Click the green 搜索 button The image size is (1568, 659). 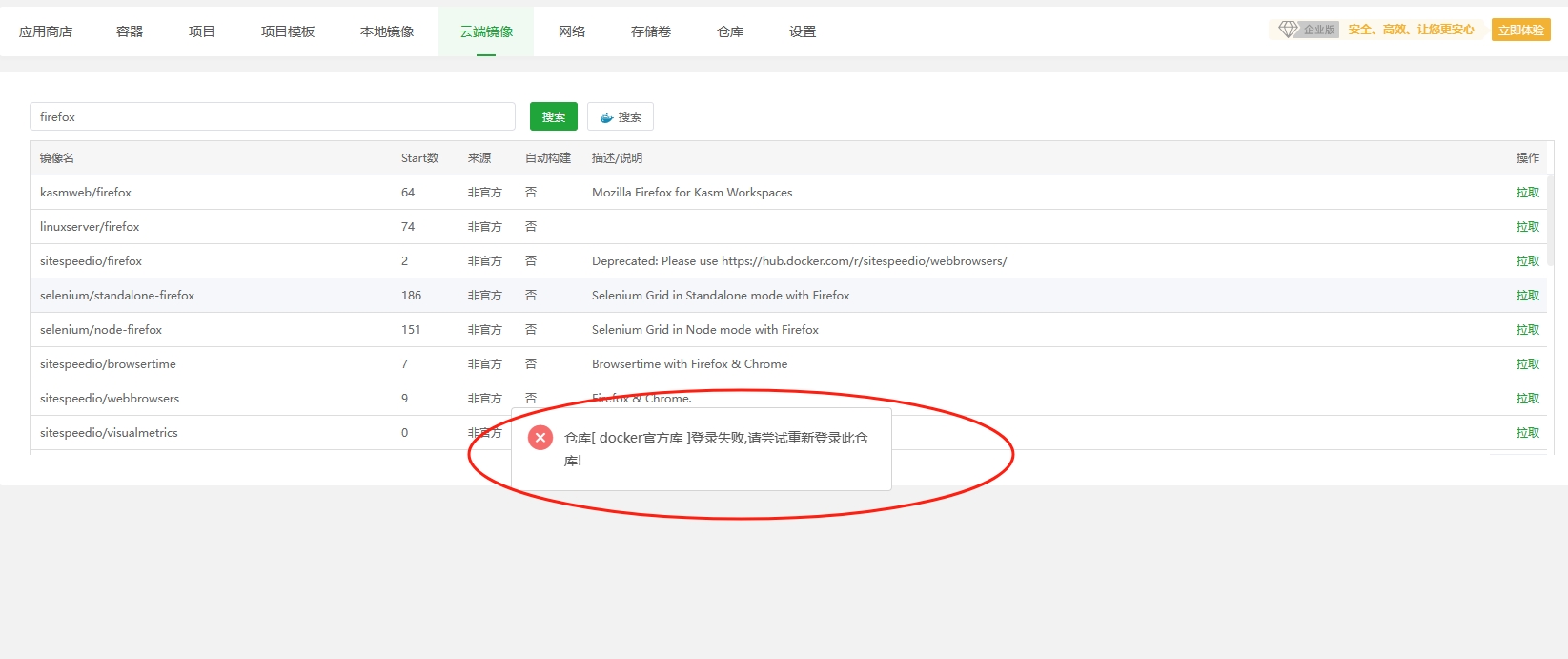[x=554, y=116]
